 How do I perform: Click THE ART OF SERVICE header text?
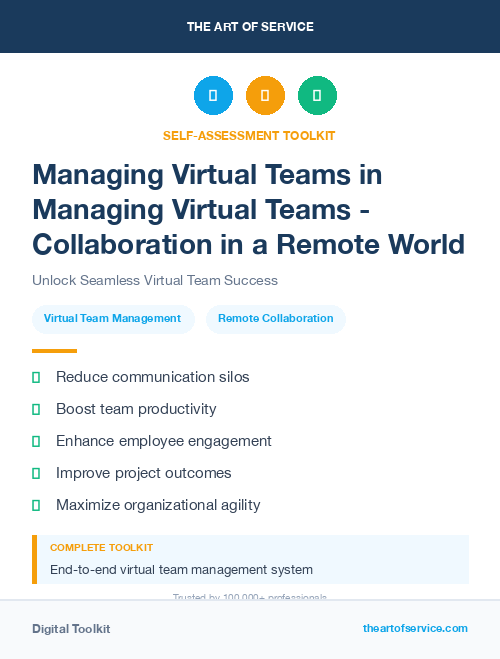coord(250,27)
